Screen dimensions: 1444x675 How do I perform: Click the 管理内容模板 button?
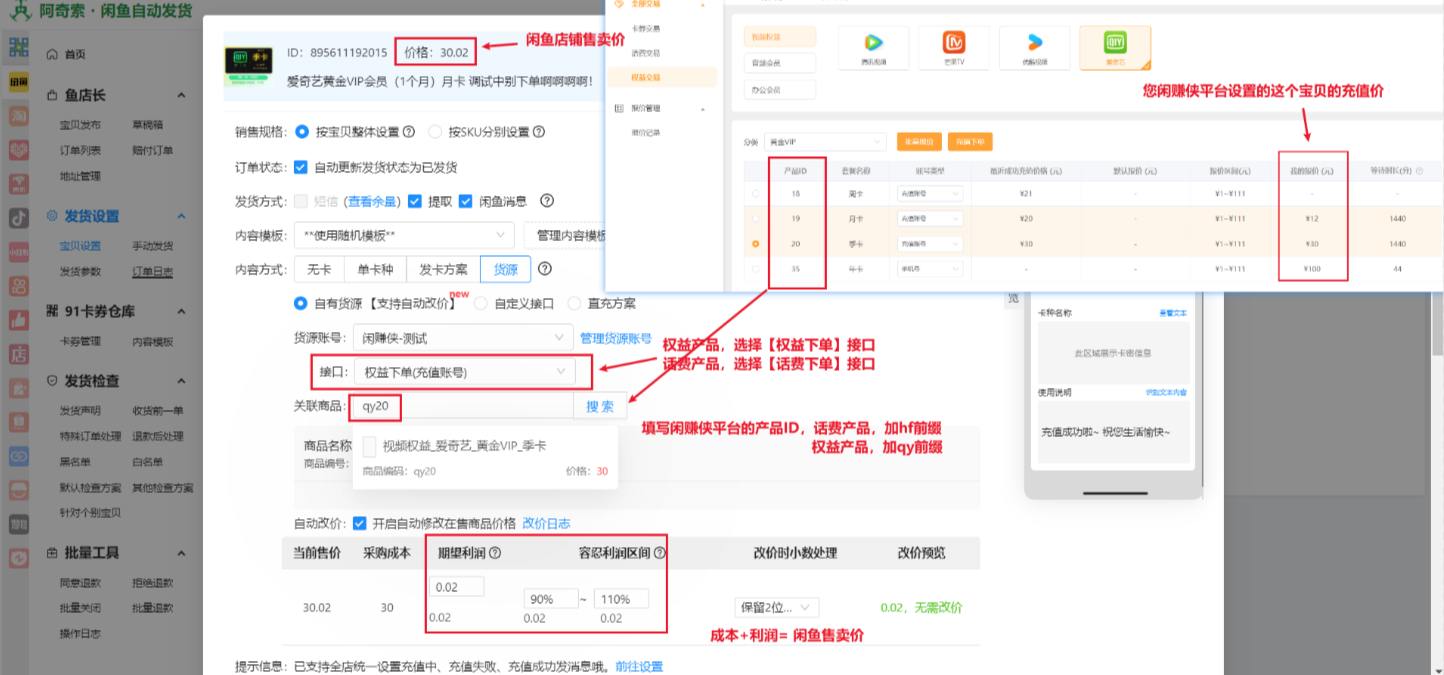click(x=567, y=236)
